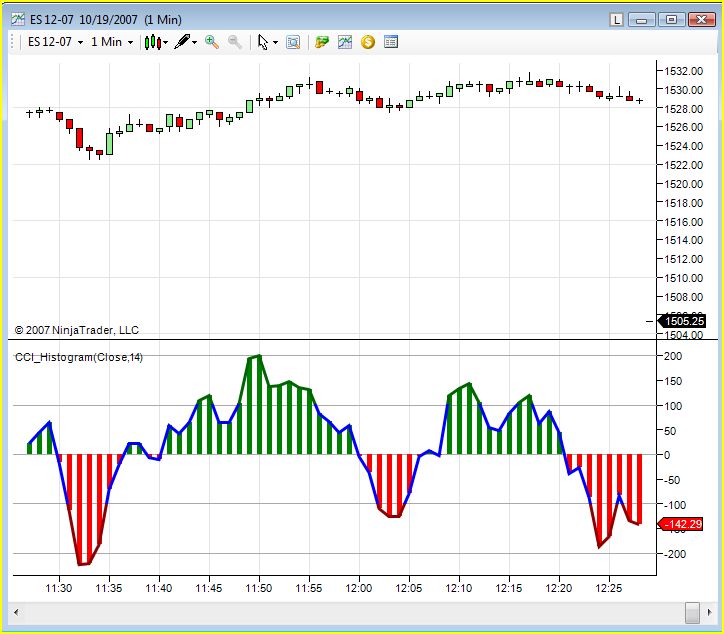Viewport: 724px width, 634px height.
Task: Open the gold dollar coin strategies icon
Action: [x=368, y=42]
